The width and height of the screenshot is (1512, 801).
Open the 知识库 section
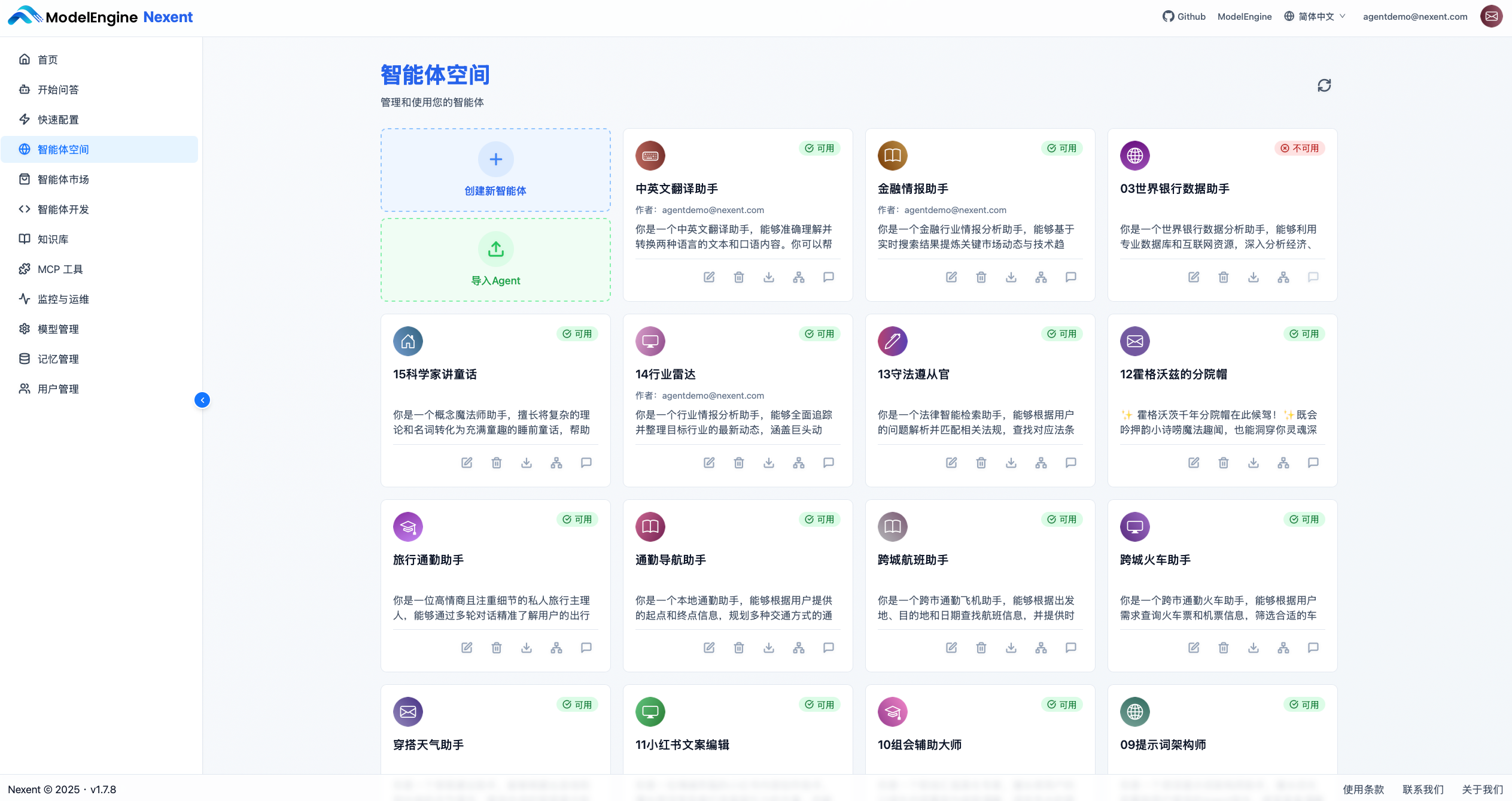52,239
